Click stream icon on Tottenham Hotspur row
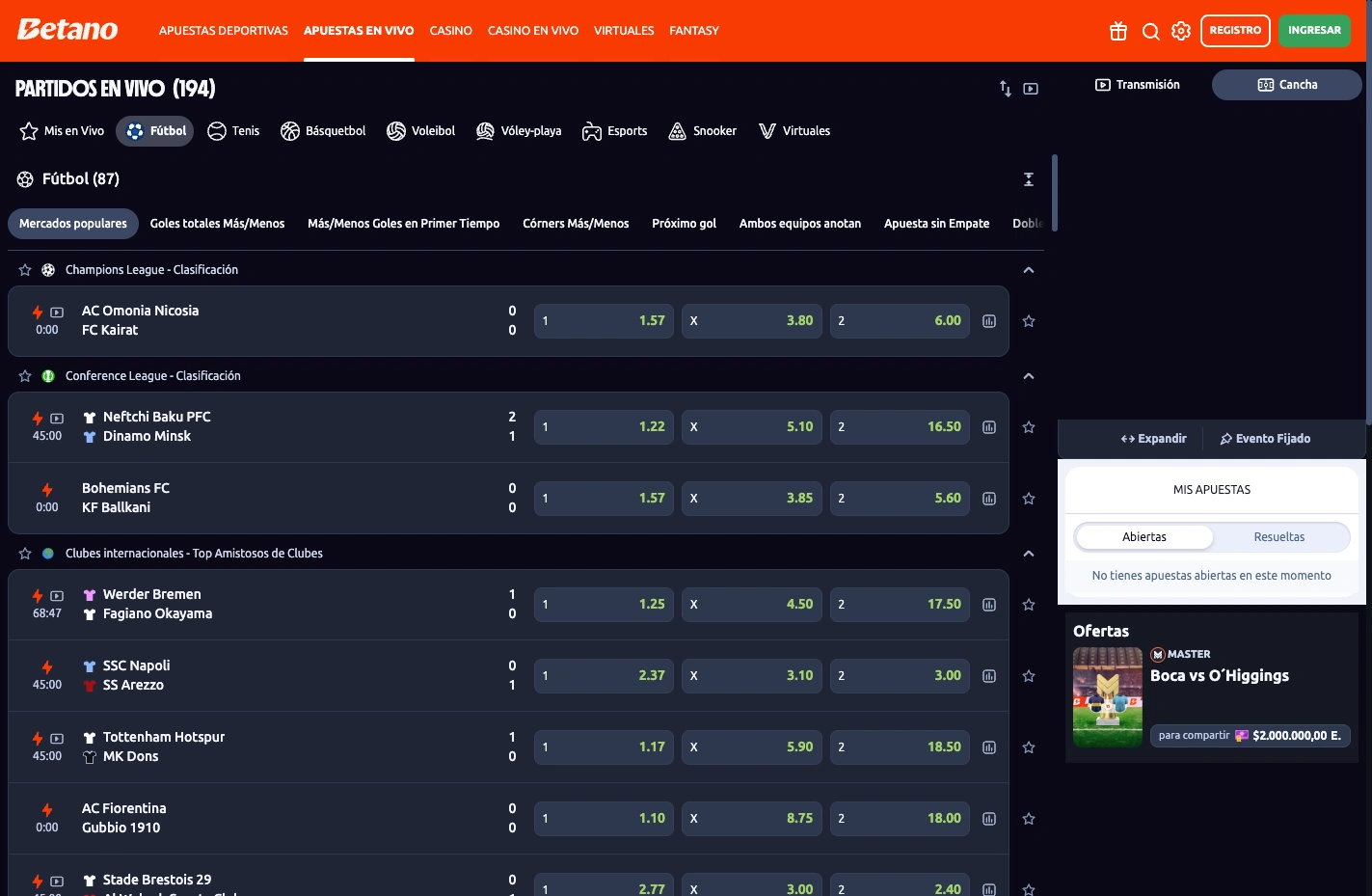This screenshot has width=1372, height=896. 57,739
